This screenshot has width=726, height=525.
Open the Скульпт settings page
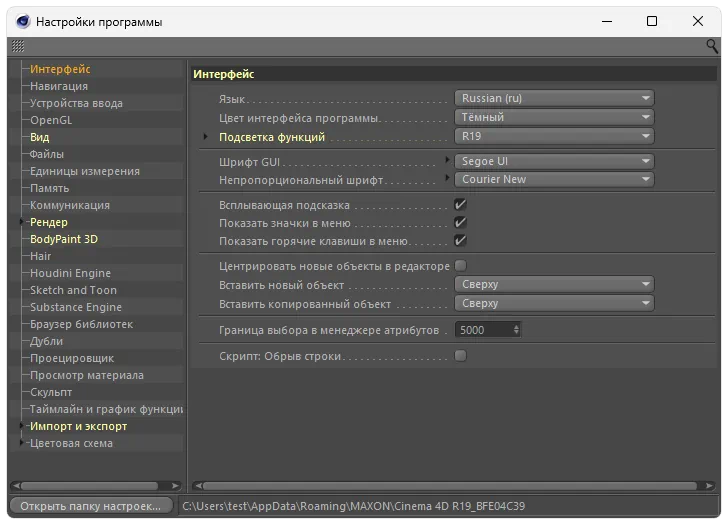51,392
